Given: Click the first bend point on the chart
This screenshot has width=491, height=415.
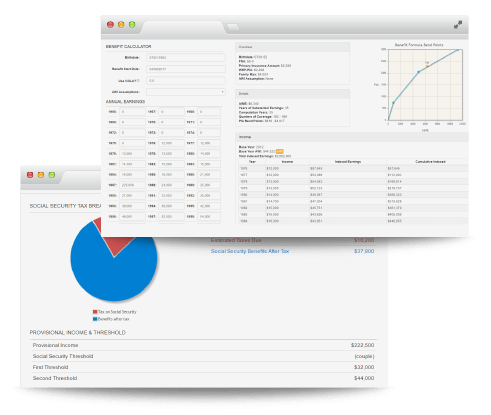Looking at the screenshot, I should [393, 103].
